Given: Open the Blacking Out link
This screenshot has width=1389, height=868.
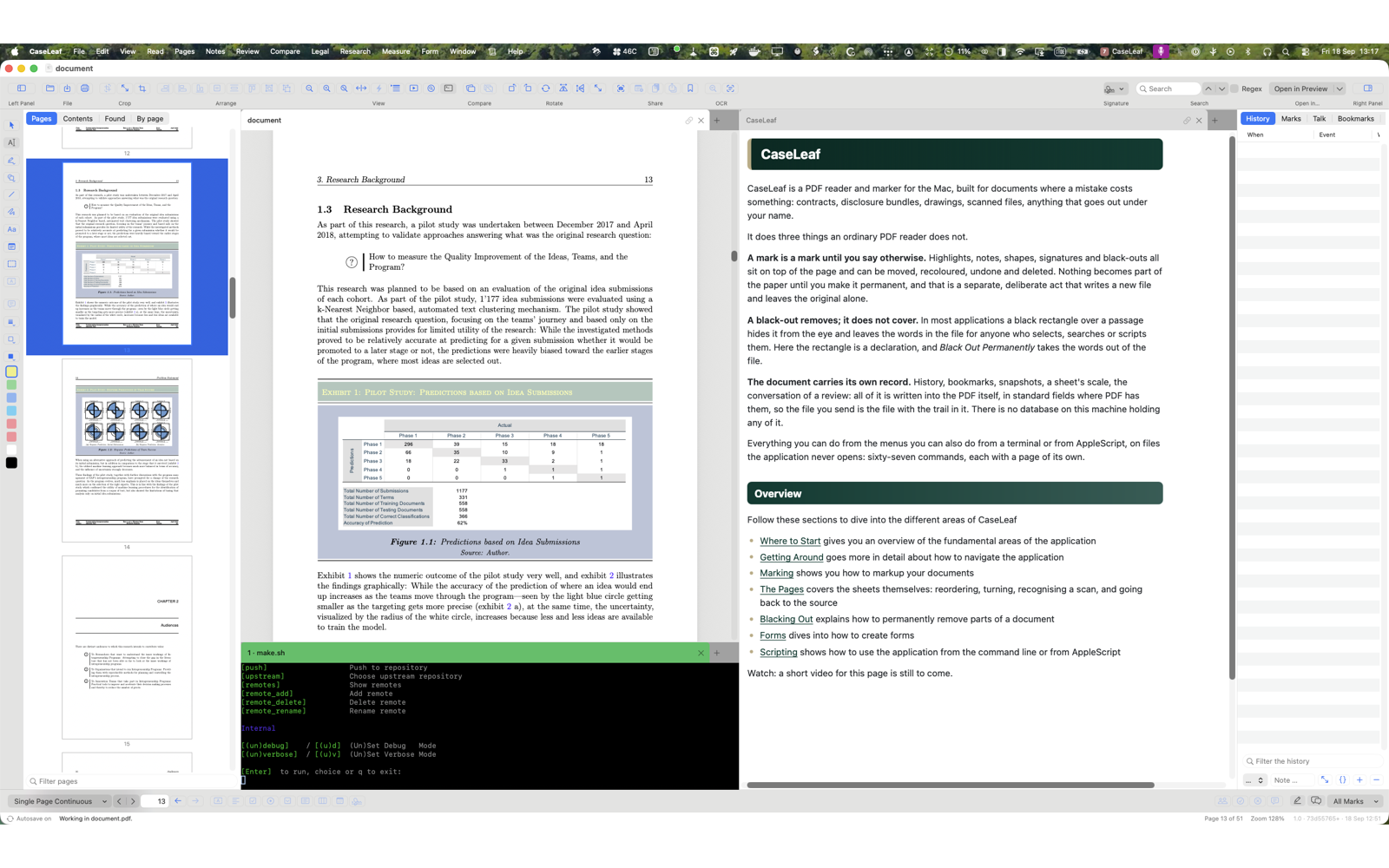Looking at the screenshot, I should pyautogui.click(x=786, y=619).
